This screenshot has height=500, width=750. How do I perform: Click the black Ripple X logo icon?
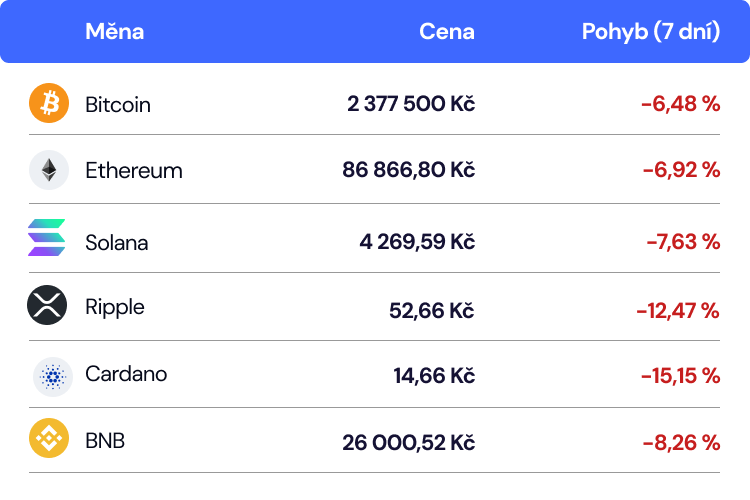(47, 306)
